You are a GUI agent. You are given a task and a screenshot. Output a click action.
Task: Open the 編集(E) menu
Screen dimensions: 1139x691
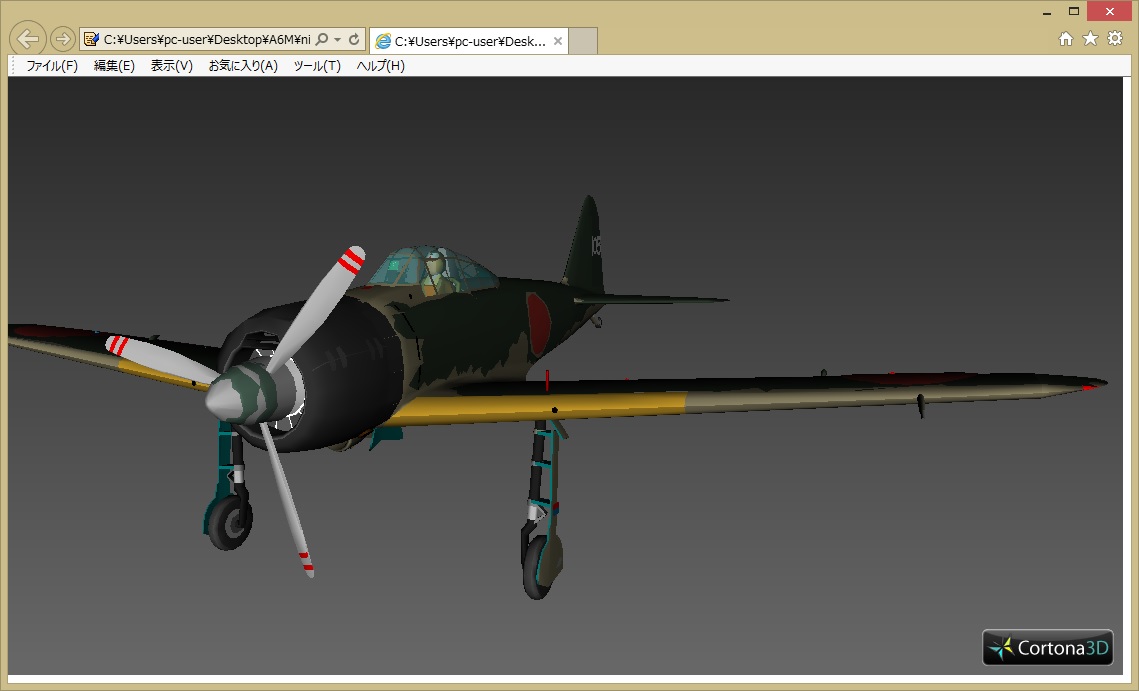tap(114, 66)
